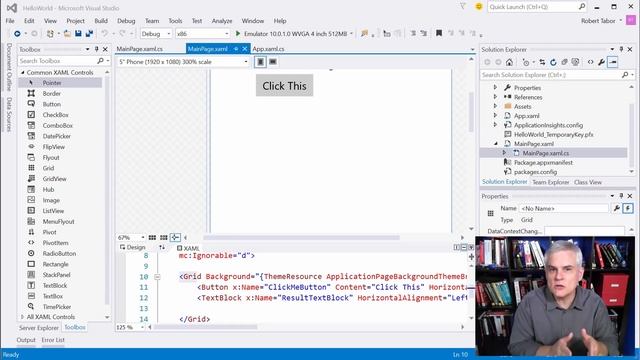Pick the DatePicker control in Toolbox
Viewport: 640px width, 360px height.
pos(60,136)
